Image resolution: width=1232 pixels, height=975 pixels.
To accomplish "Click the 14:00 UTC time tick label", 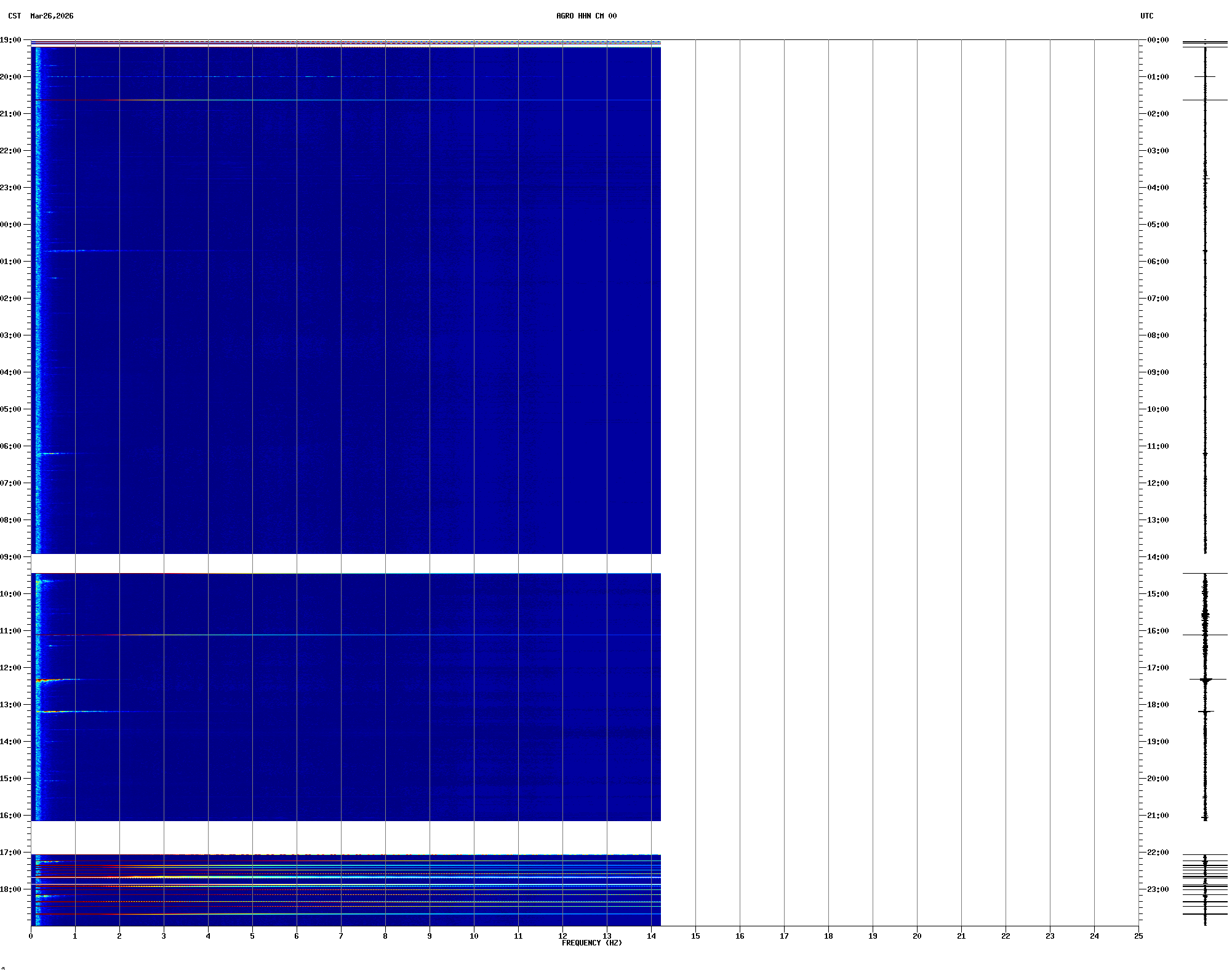I will coord(1158,557).
